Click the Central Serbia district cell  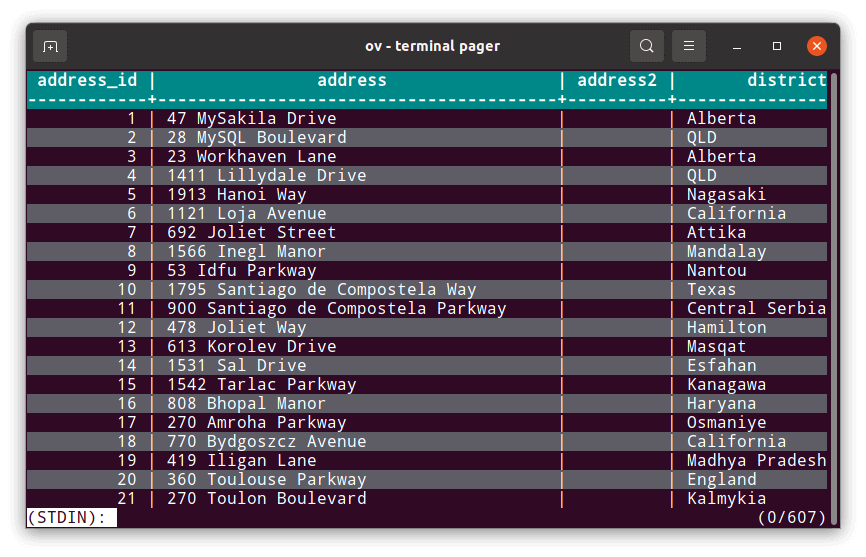click(757, 309)
